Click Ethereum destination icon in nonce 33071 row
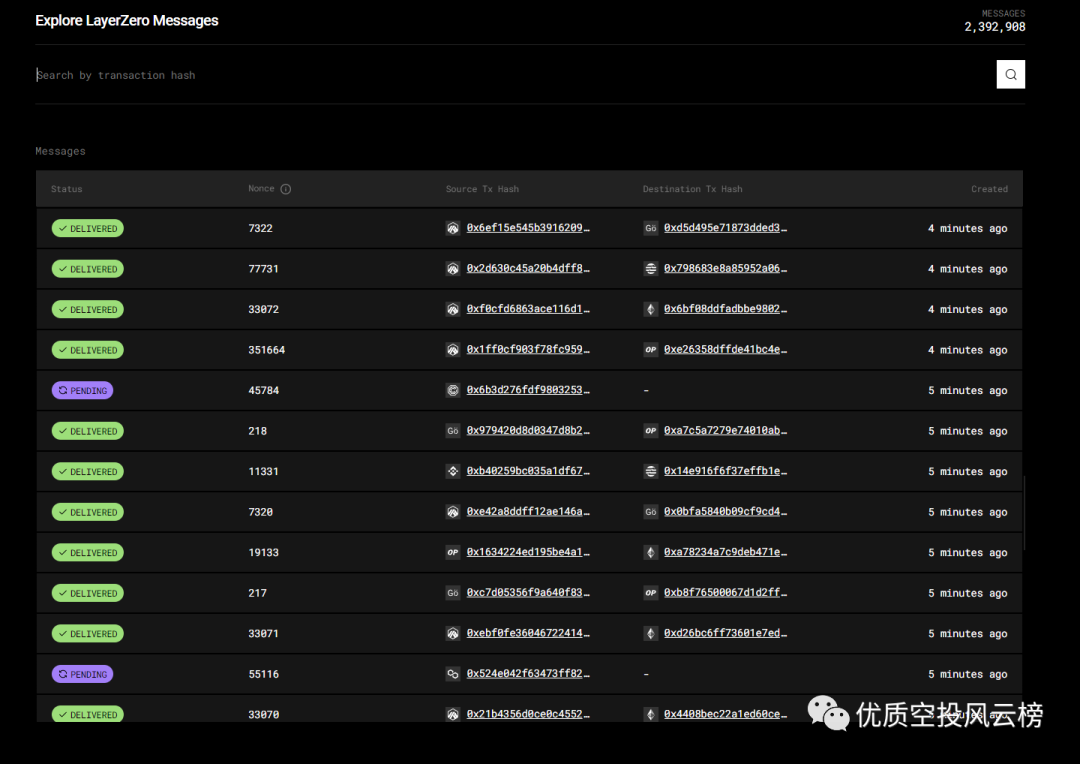Image resolution: width=1080 pixels, height=764 pixels. [x=650, y=634]
